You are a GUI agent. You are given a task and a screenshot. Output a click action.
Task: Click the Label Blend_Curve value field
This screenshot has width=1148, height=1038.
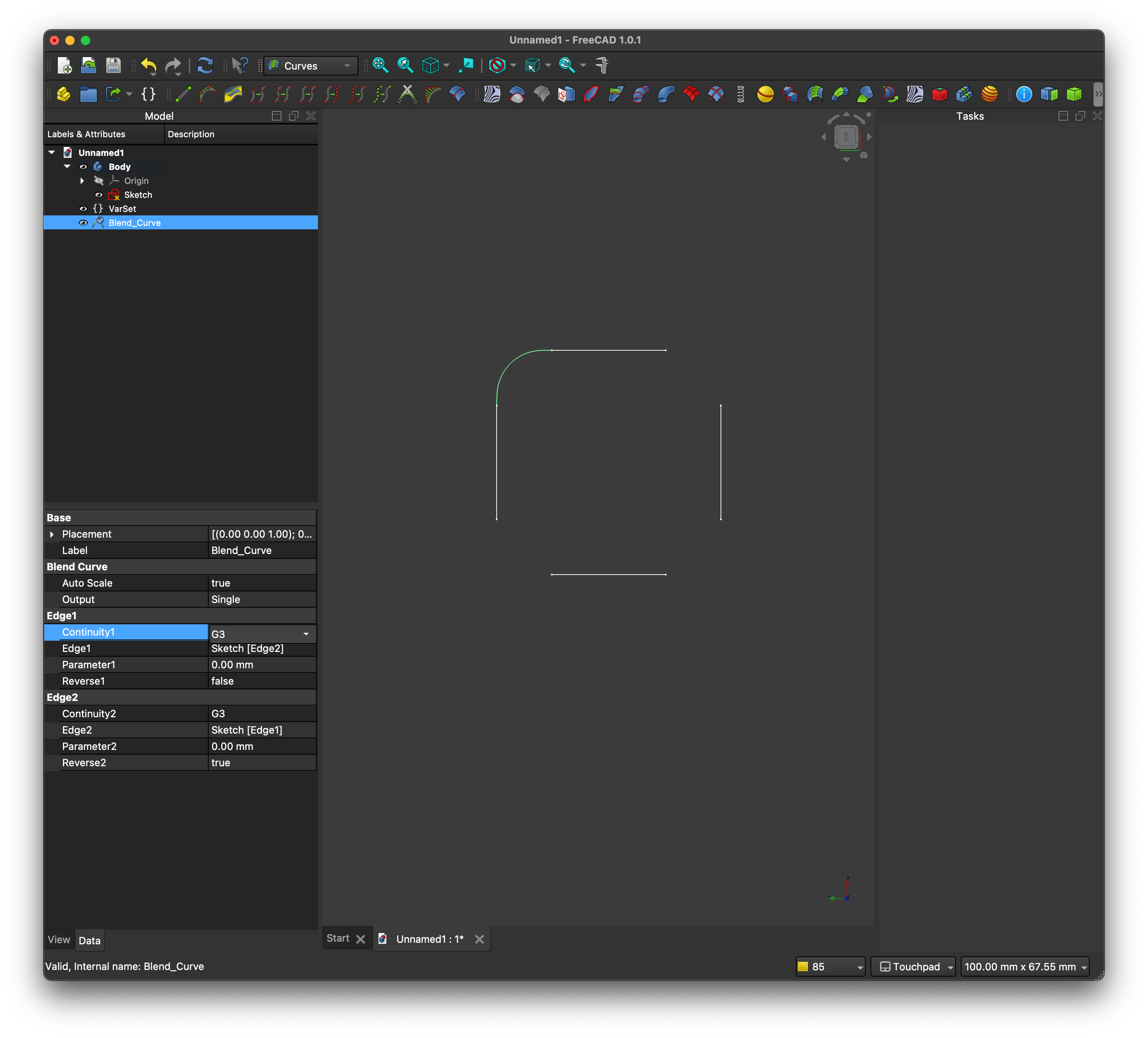pyautogui.click(x=262, y=550)
